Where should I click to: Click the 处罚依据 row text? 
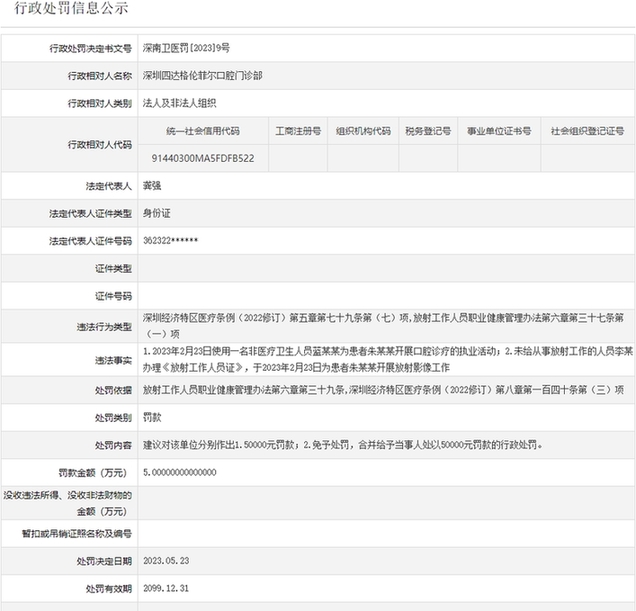click(x=383, y=390)
